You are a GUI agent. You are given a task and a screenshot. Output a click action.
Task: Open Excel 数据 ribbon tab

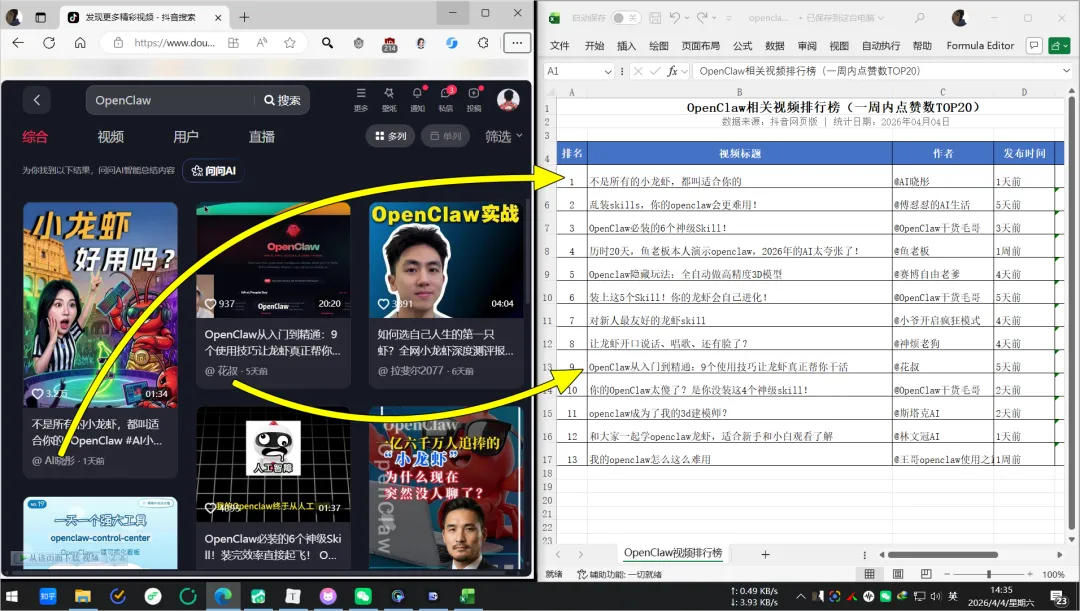tap(775, 45)
